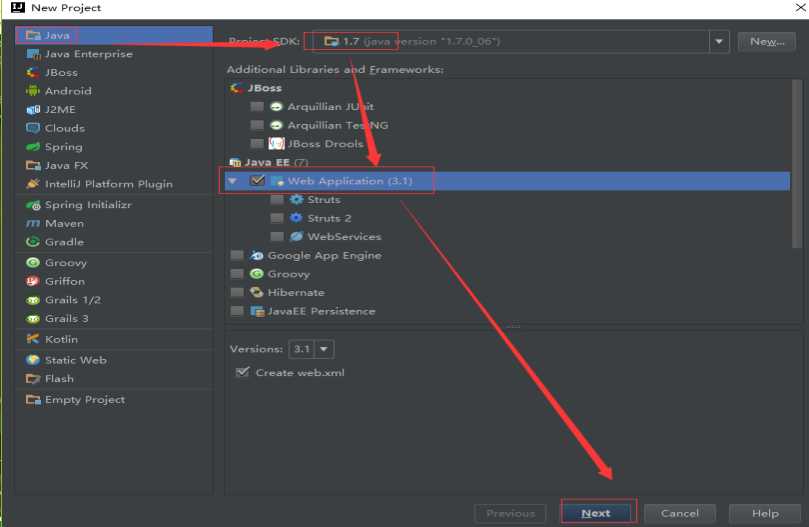This screenshot has height=527, width=809.
Task: Check the Hibernate checkbox
Action: click(237, 293)
